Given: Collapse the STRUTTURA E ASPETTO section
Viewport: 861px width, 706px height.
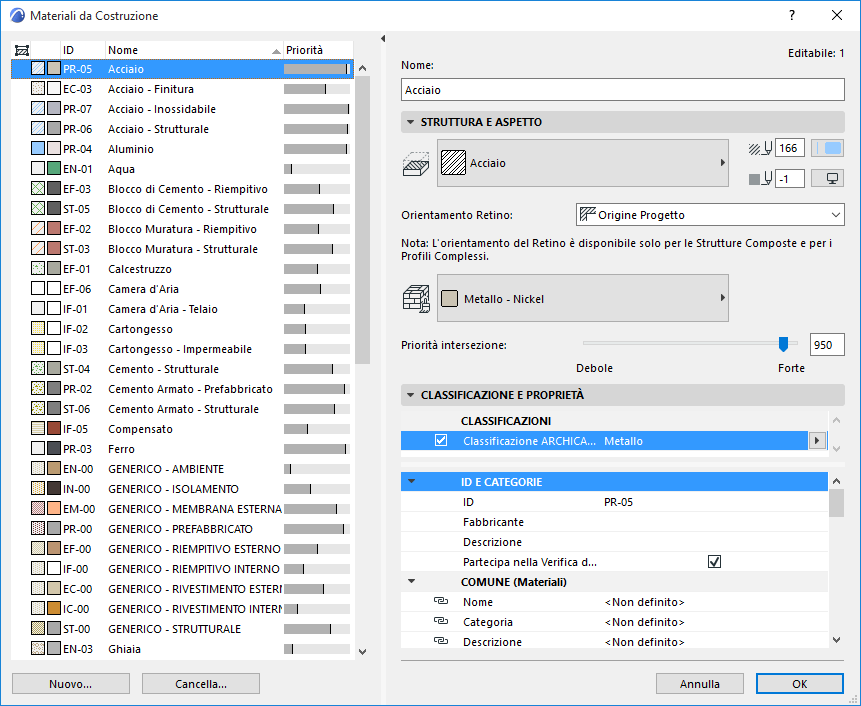Looking at the screenshot, I should pos(410,122).
